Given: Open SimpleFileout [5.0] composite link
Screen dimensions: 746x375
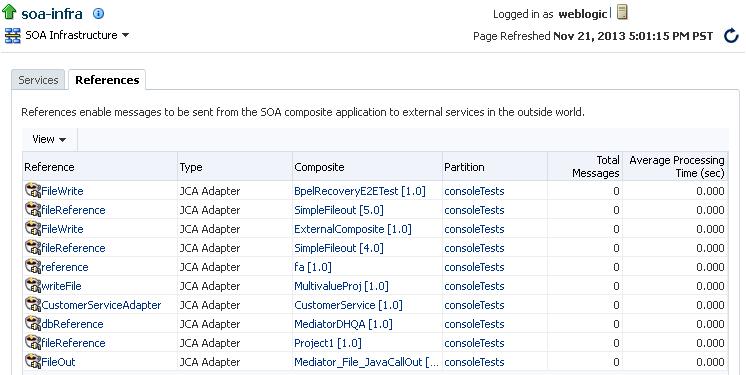Looking at the screenshot, I should [339, 210].
